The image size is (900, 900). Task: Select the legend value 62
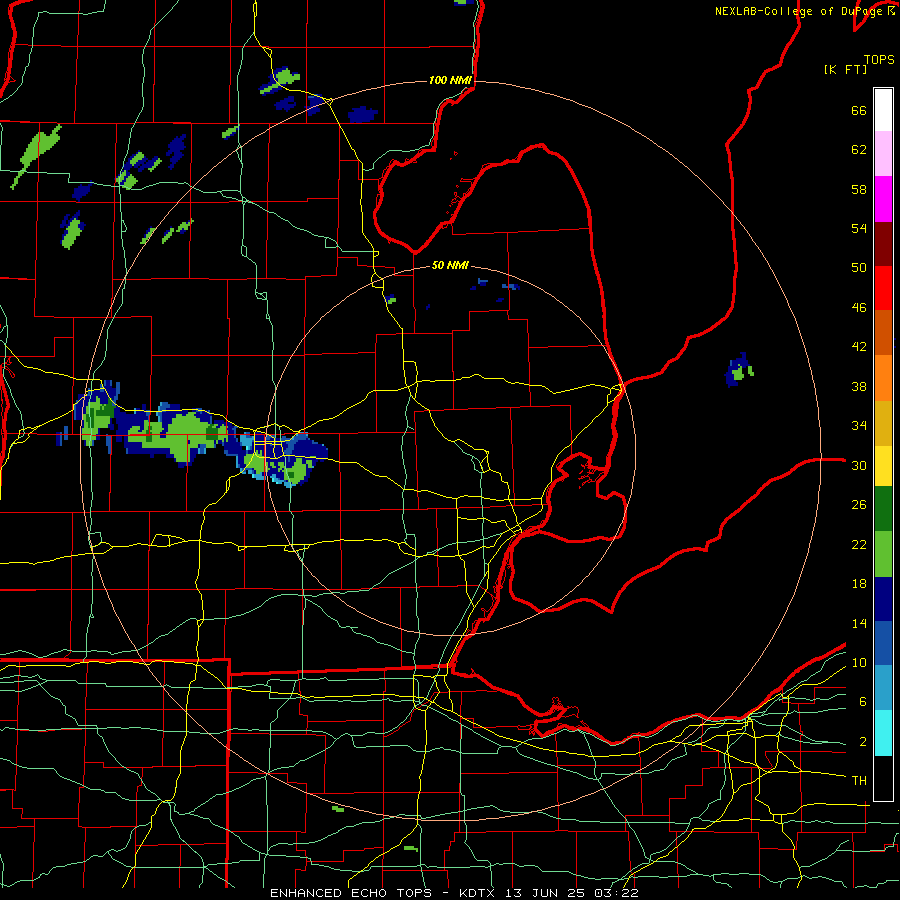(859, 150)
